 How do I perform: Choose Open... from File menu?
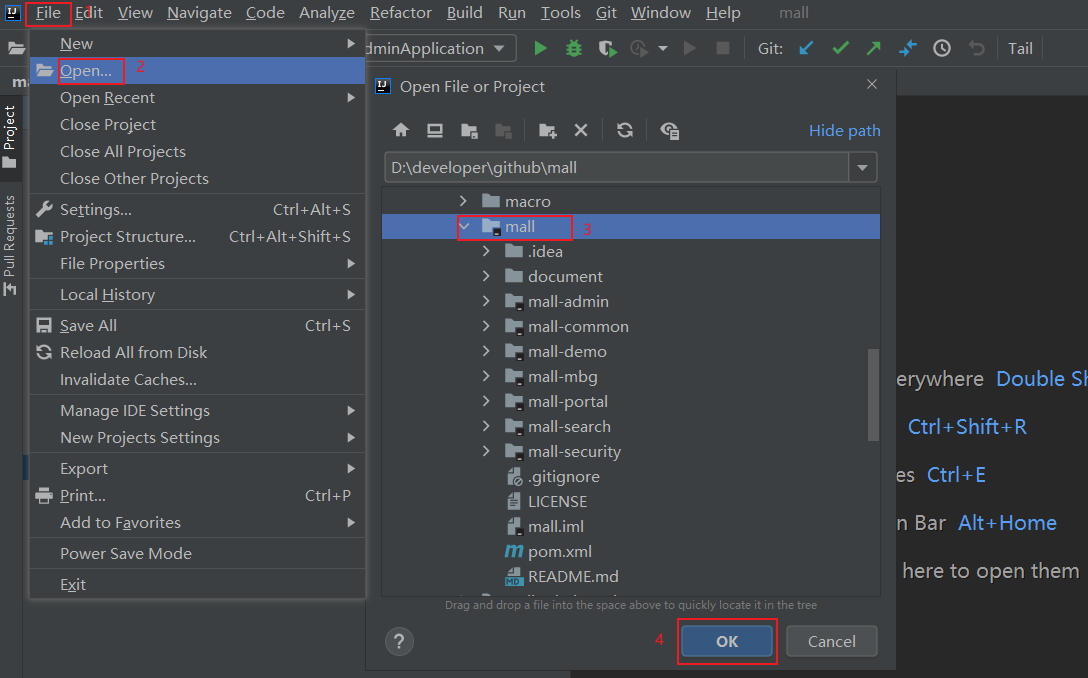pyautogui.click(x=198, y=71)
